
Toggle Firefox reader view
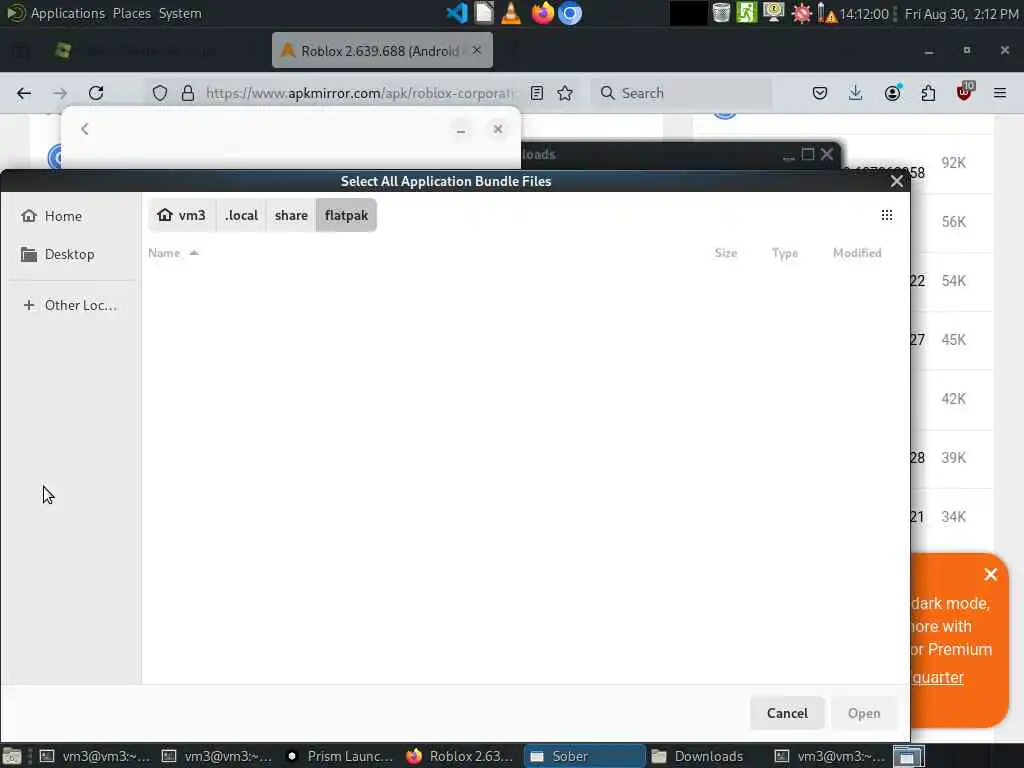pyautogui.click(x=537, y=93)
